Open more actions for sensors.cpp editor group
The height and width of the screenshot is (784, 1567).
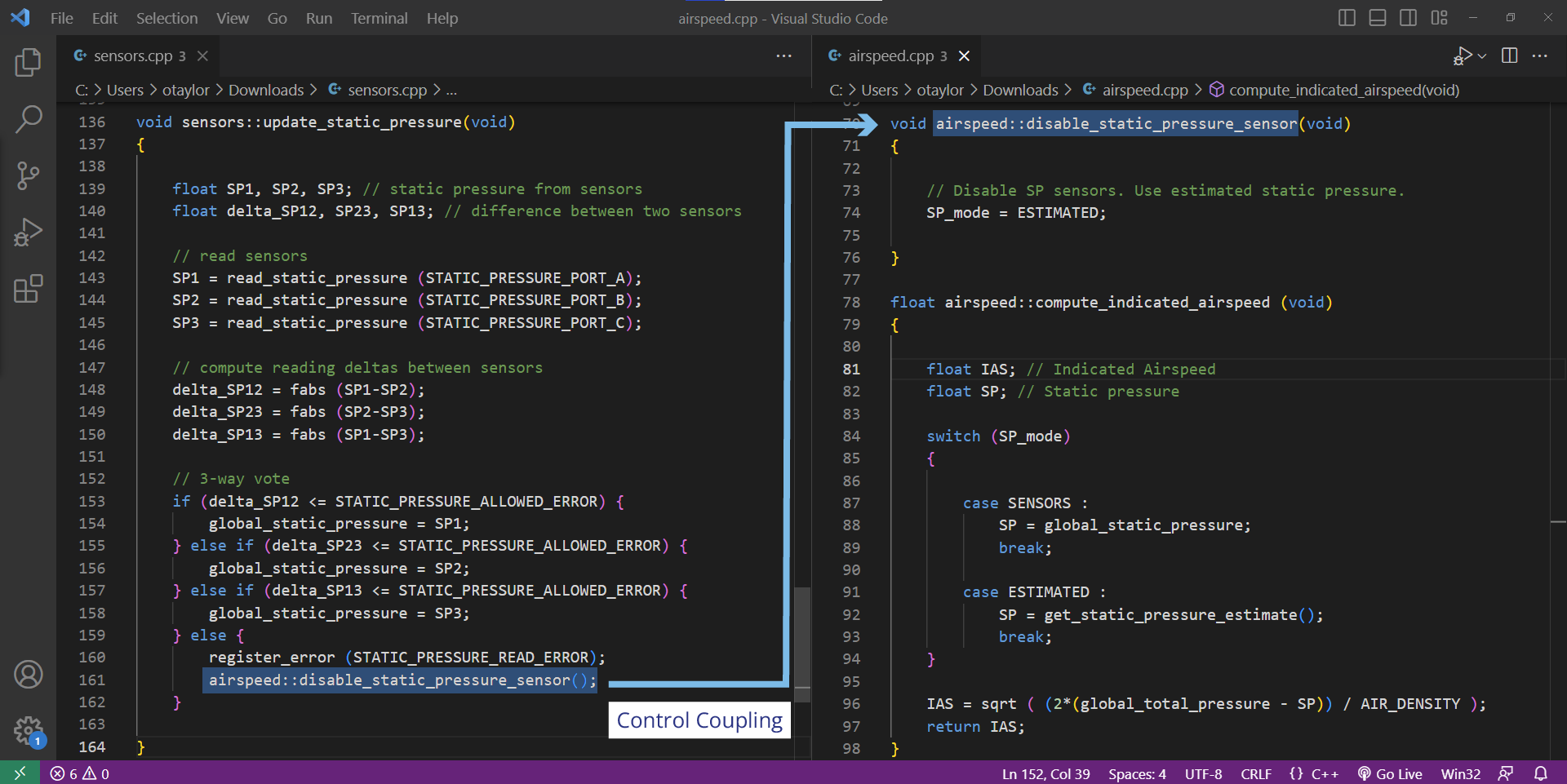click(x=784, y=55)
